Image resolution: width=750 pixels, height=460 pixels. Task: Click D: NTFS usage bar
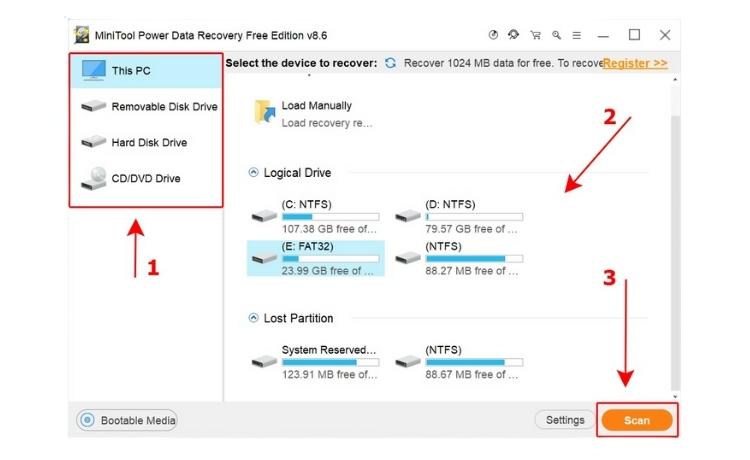[474, 217]
